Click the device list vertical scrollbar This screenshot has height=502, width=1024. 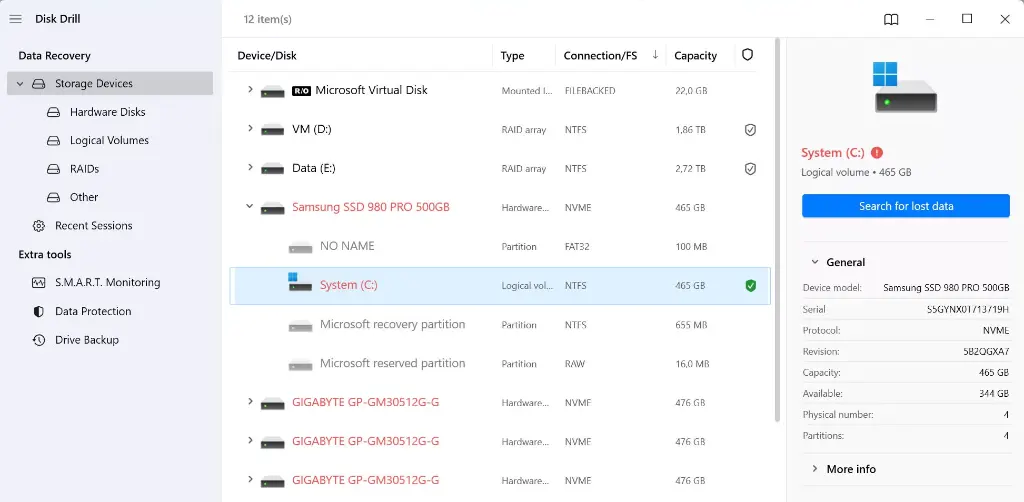(x=778, y=230)
